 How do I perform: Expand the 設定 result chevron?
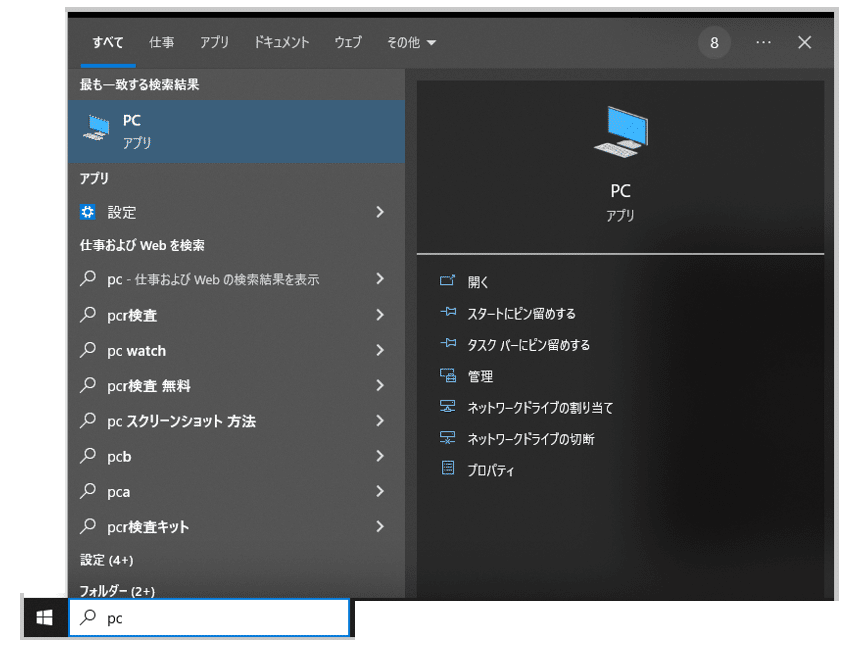pos(381,212)
